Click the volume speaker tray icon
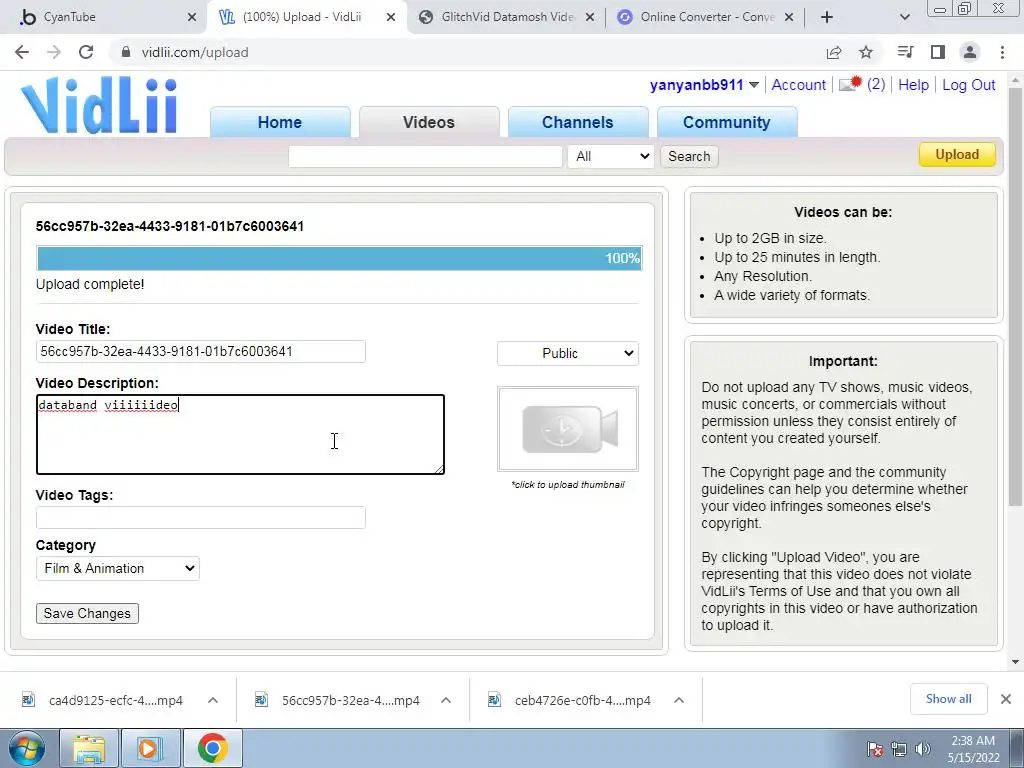 click(x=923, y=749)
